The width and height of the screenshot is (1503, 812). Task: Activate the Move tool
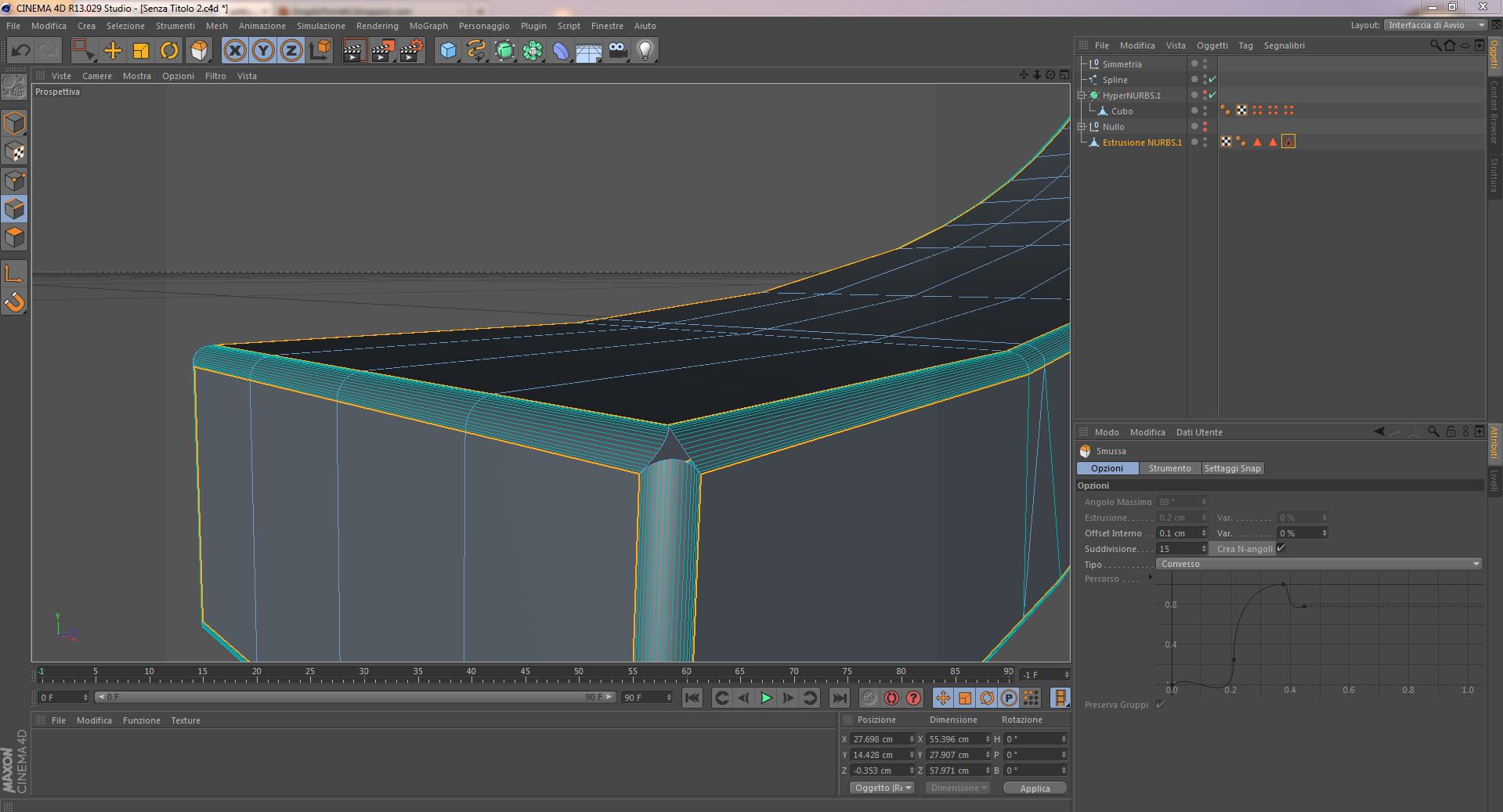coord(113,51)
